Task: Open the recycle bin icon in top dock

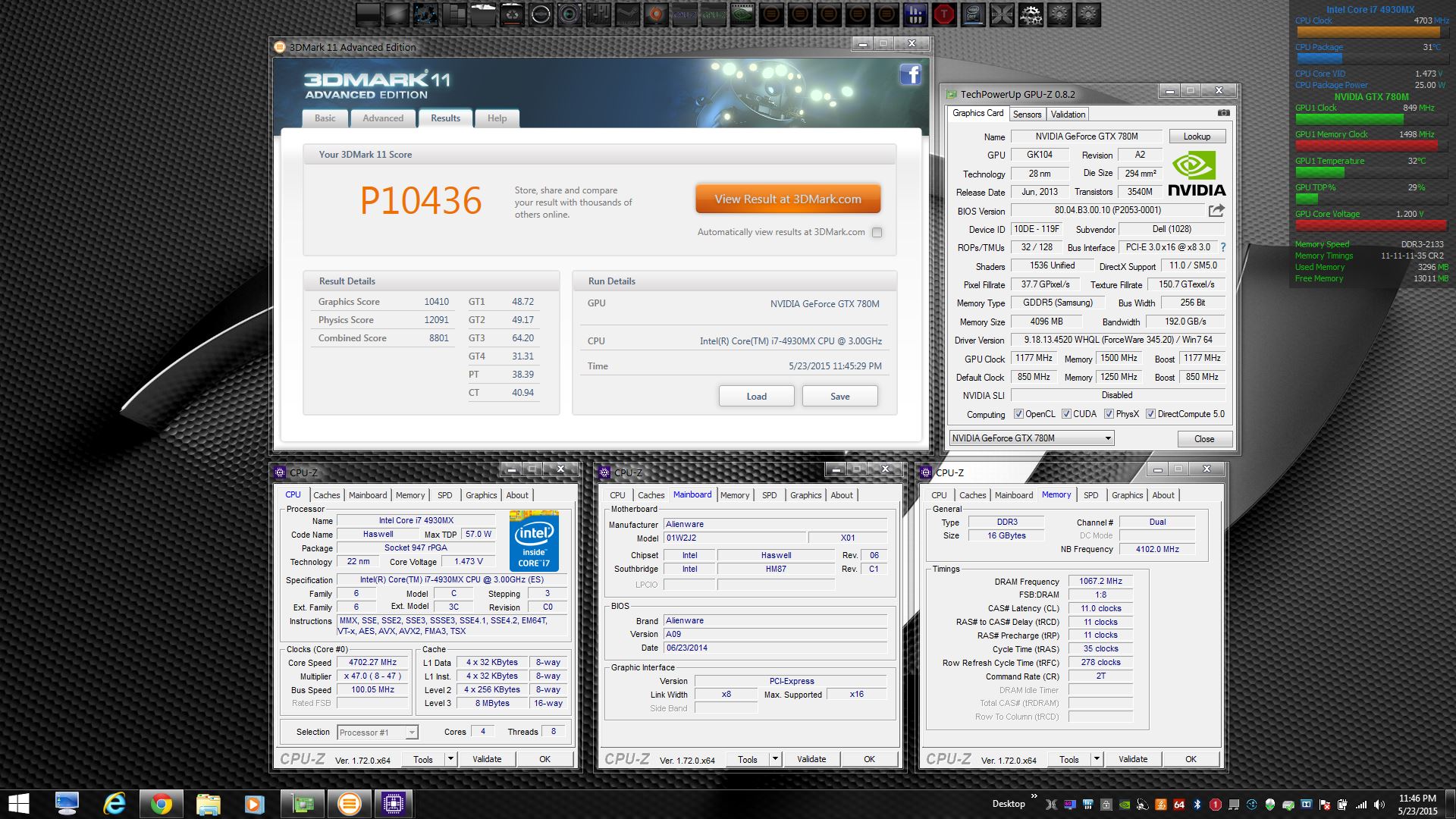Action: pyautogui.click(x=512, y=14)
